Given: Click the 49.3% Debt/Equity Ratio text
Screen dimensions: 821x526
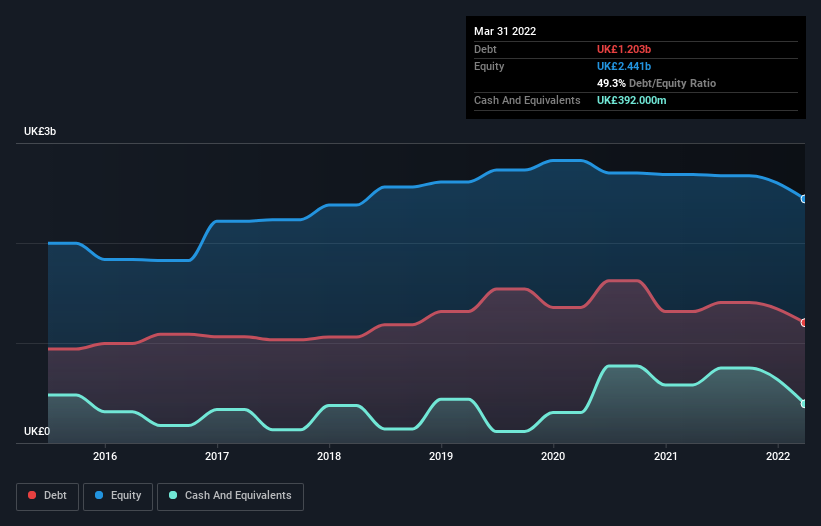Looking at the screenshot, I should [656, 83].
